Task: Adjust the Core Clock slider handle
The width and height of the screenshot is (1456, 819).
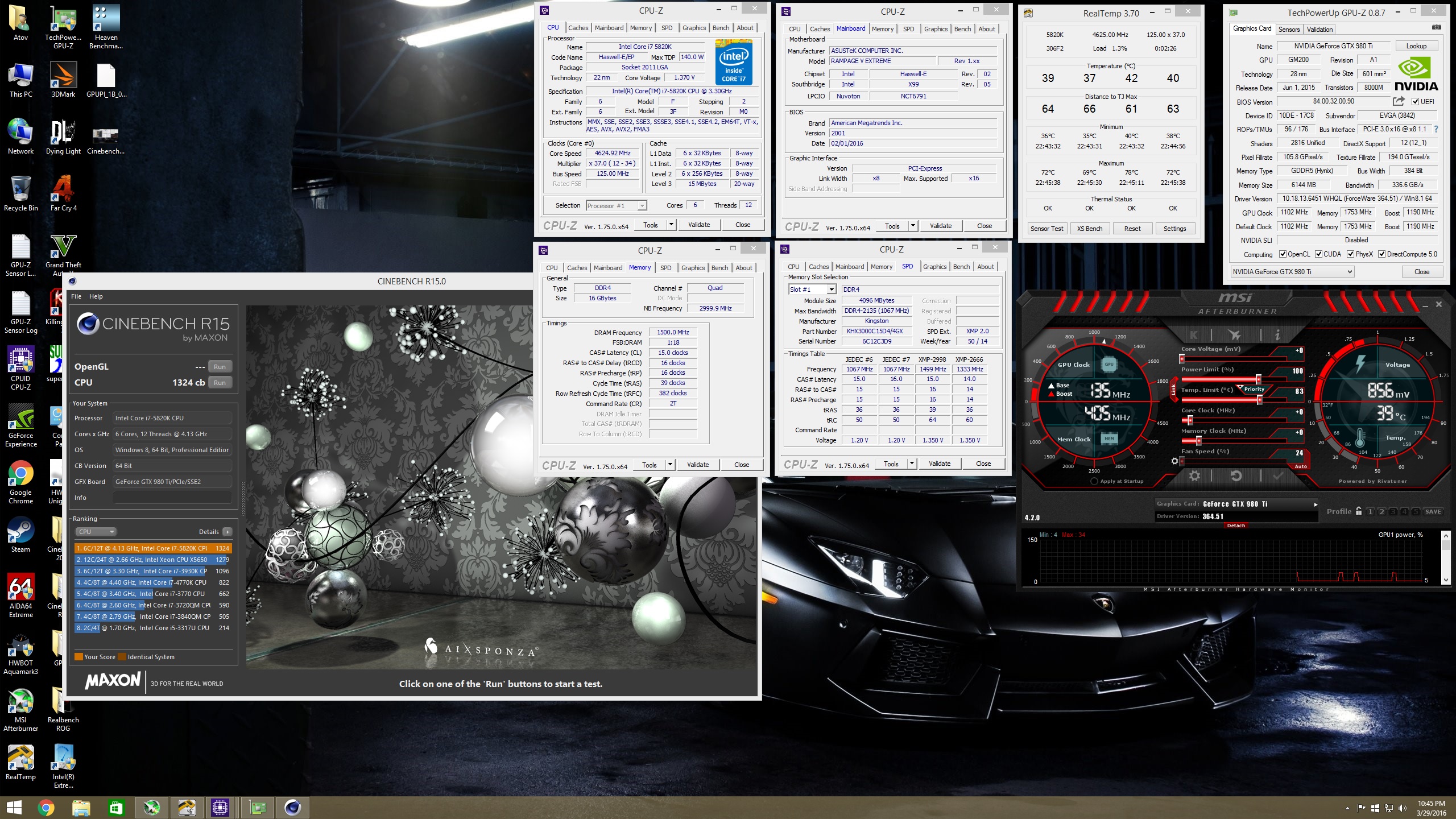Action: 1190,420
